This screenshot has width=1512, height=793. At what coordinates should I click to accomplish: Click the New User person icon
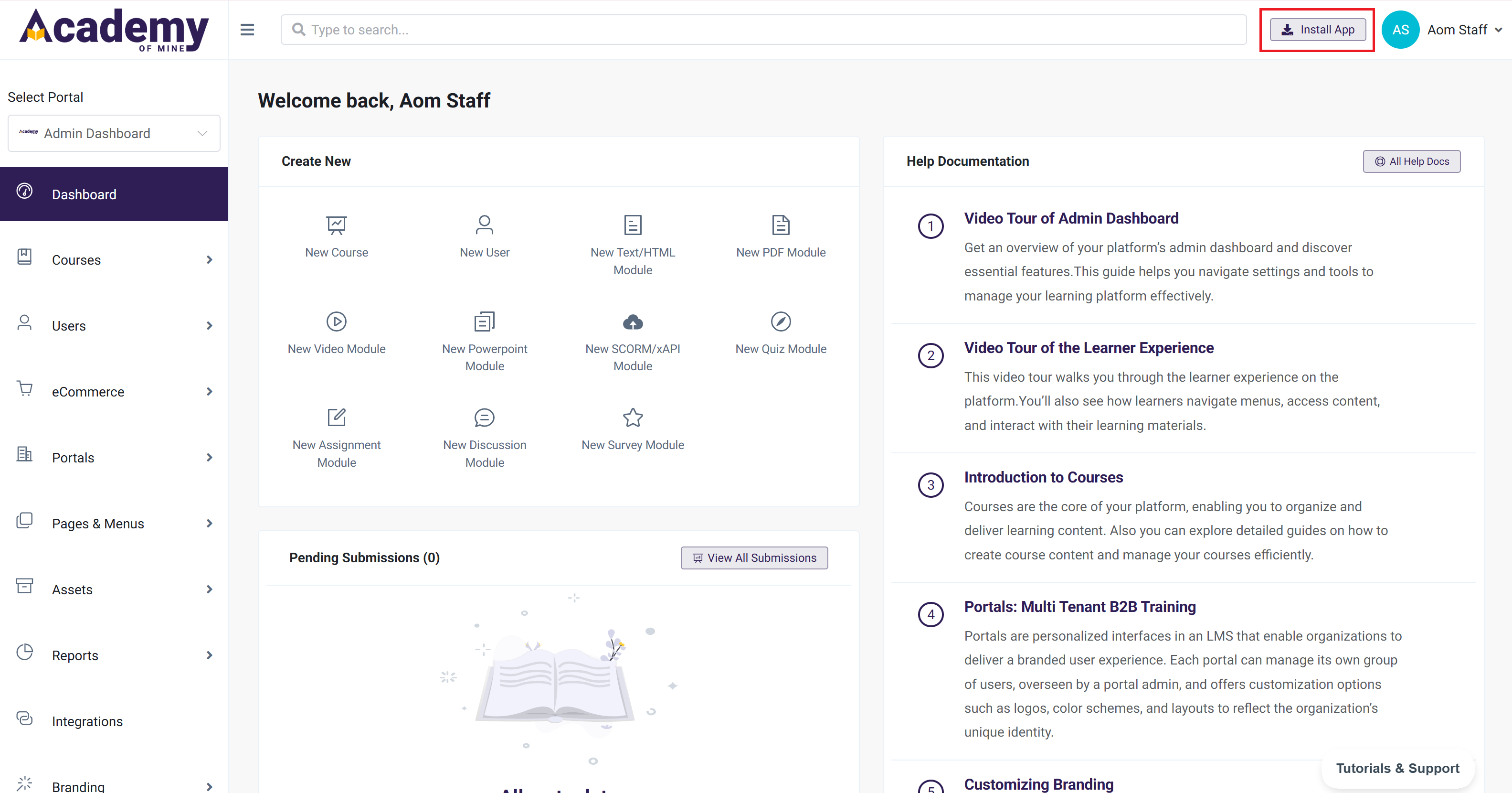point(484,225)
